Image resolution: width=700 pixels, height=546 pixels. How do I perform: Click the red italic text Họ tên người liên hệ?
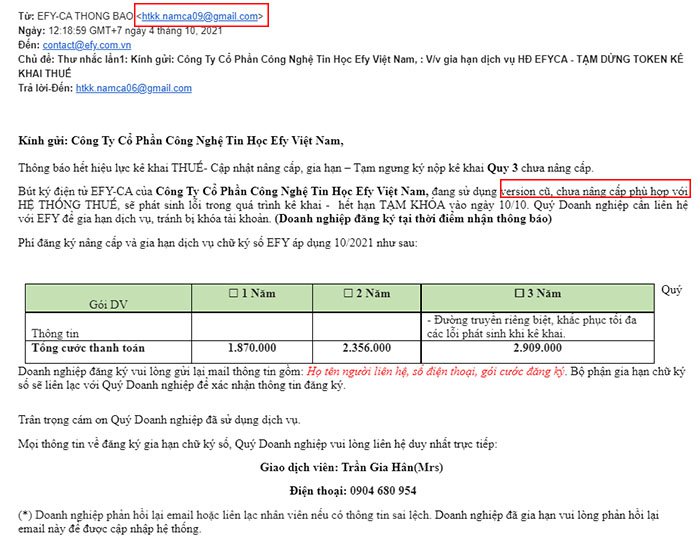[357, 371]
